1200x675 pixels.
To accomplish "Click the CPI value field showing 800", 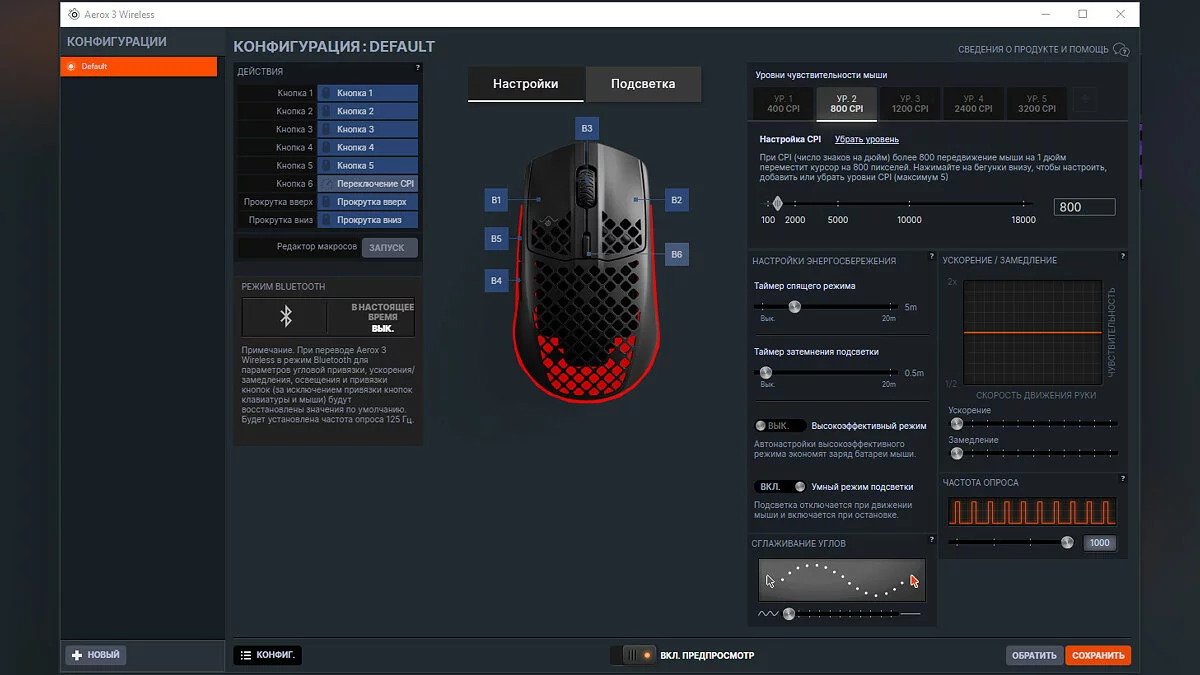I will (1084, 207).
